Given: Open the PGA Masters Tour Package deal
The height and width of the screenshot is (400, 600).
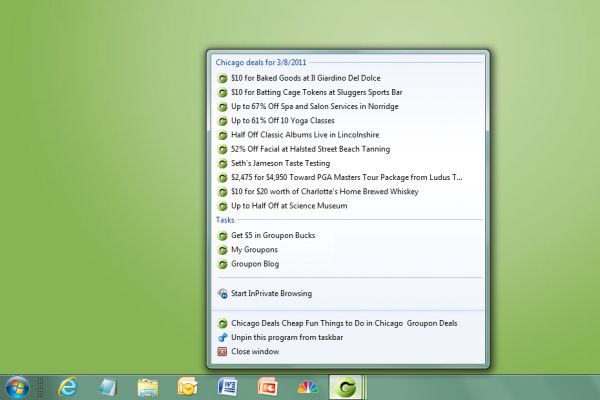Looking at the screenshot, I should (x=347, y=178).
